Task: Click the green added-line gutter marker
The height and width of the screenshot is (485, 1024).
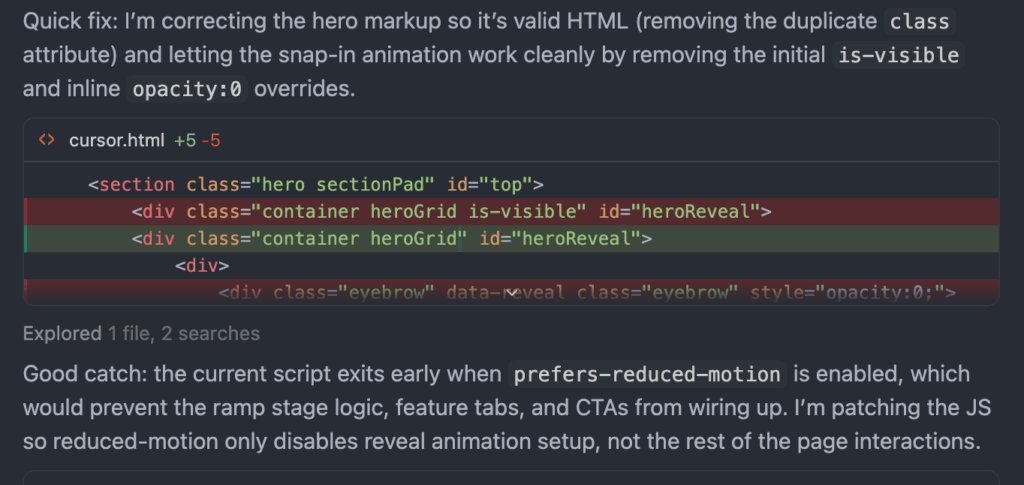Action: coord(25,238)
